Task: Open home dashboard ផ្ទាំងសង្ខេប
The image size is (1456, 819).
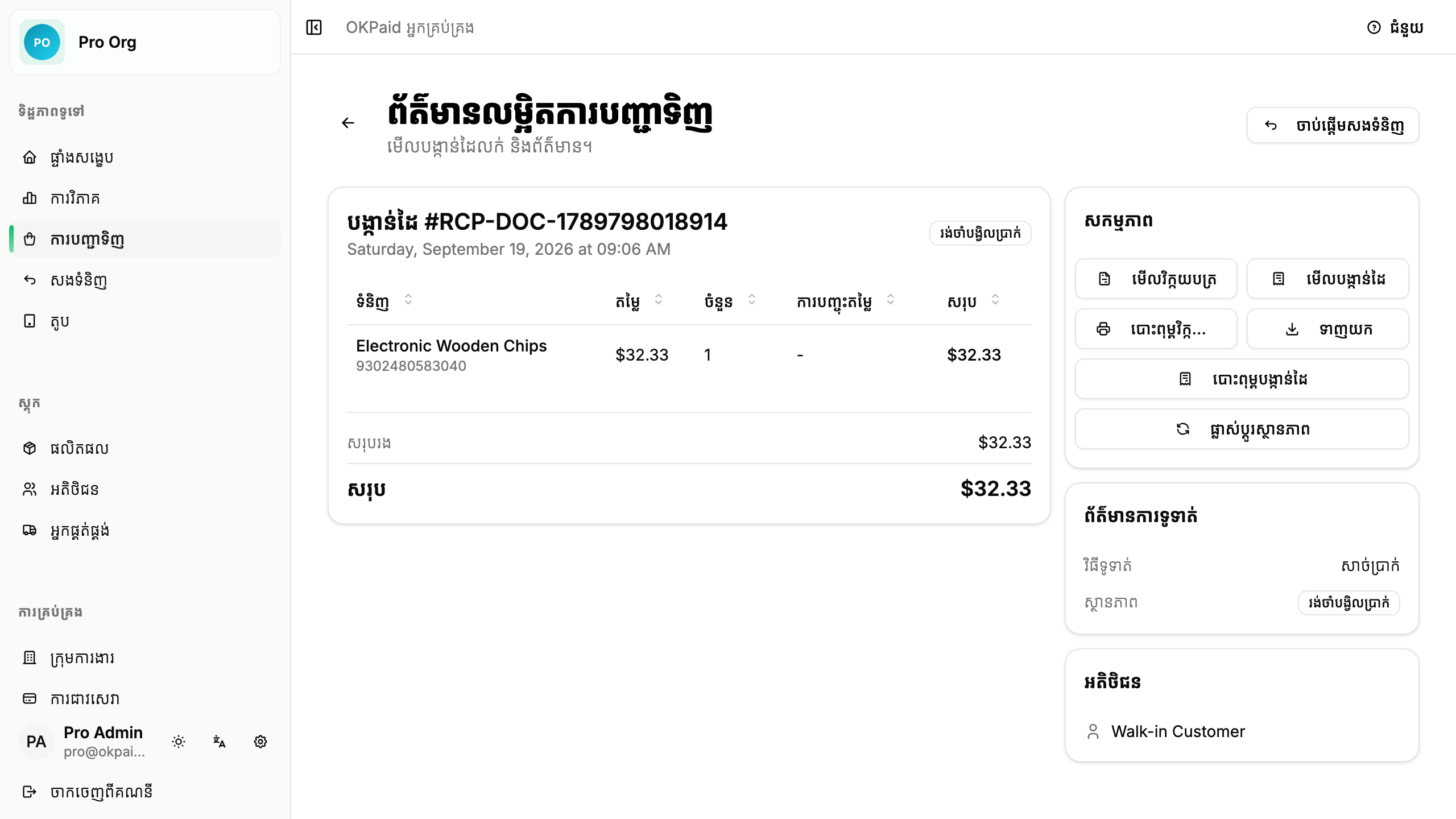Action: click(145, 158)
